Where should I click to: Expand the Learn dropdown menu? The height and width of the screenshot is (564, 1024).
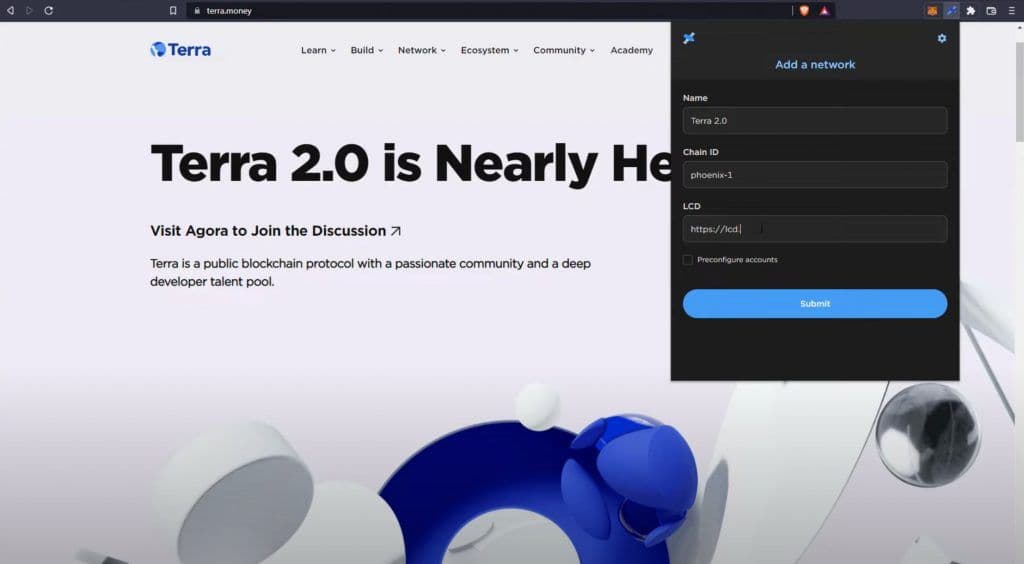(318, 50)
